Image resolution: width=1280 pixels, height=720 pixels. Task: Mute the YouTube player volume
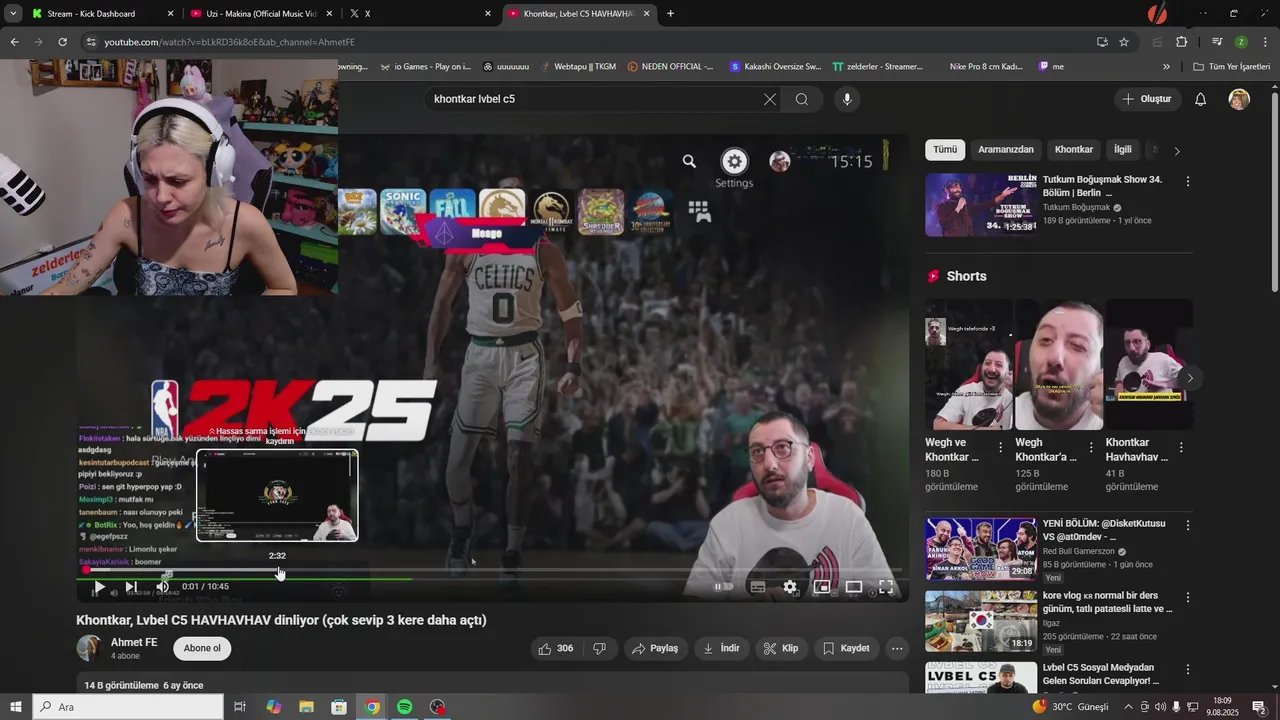tap(162, 587)
